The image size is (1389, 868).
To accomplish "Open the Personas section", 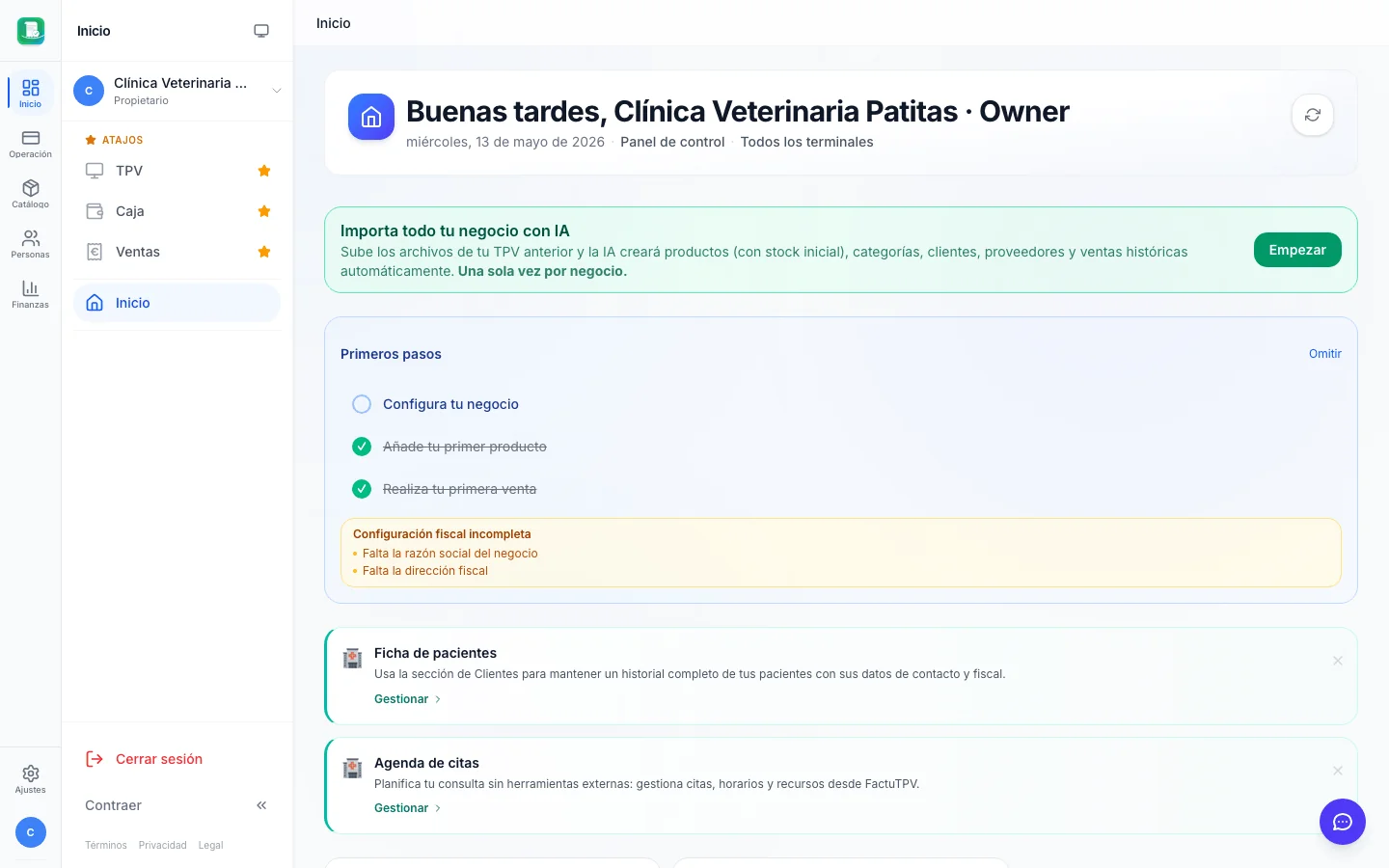I will 31,244.
